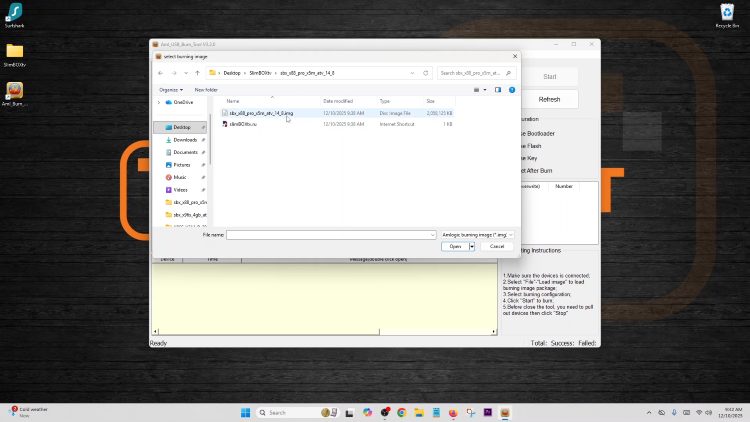Image resolution: width=750 pixels, height=422 pixels.
Task: Click the Recycle Bin desktop icon
Action: (727, 15)
